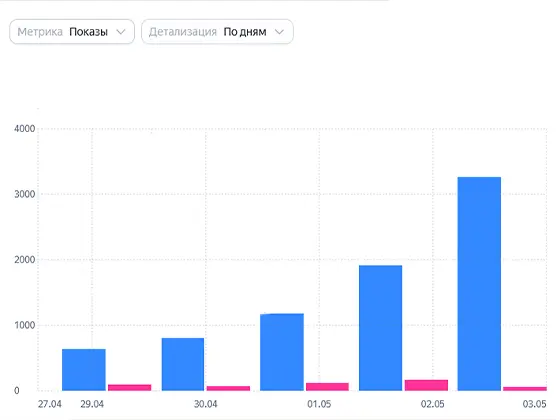Click the 30.04 x-axis date label
Viewport: 560px width, 420px height.
[x=205, y=404]
